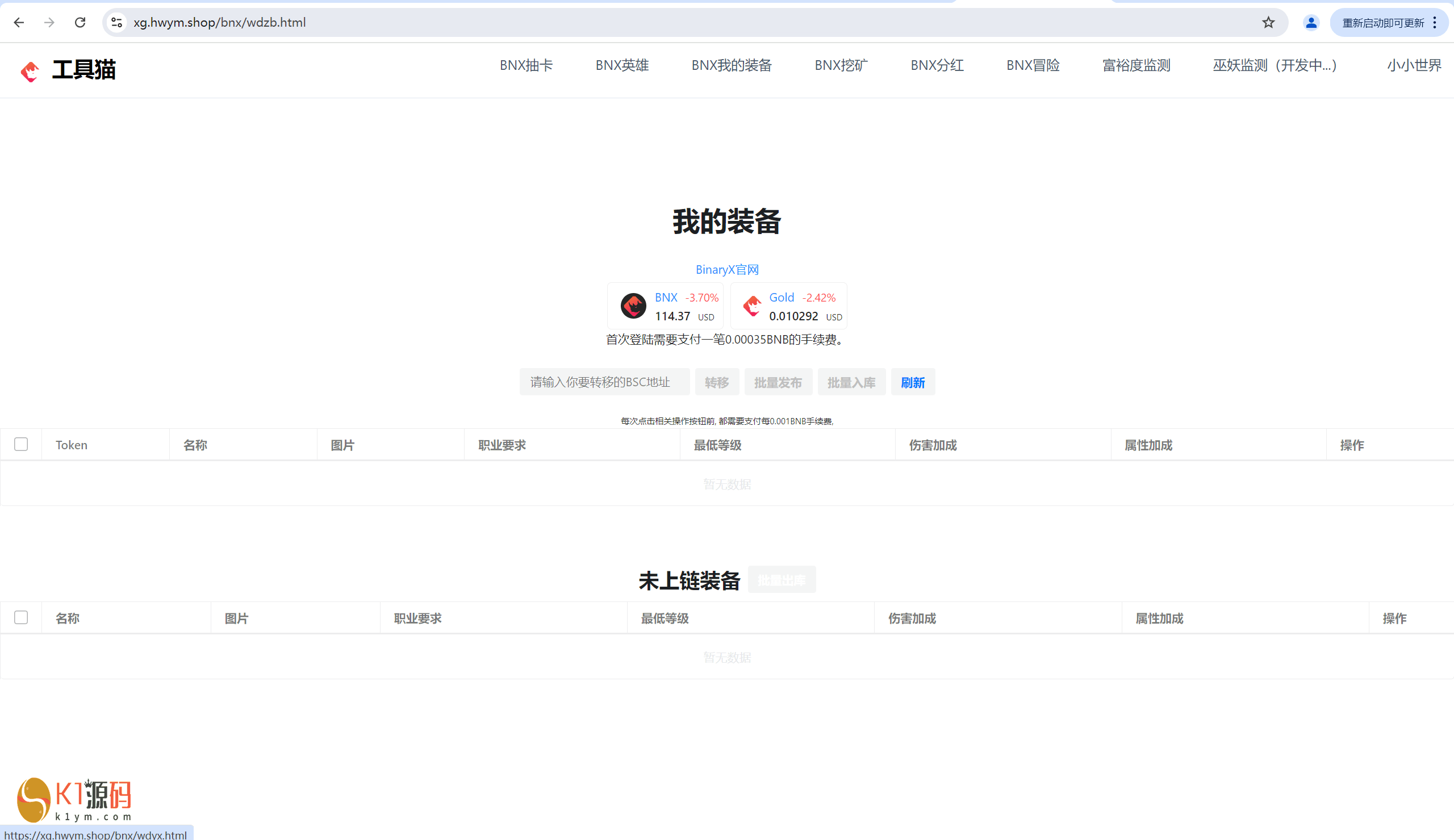Bookmark page with star icon
Viewport: 1454px width, 840px height.
1268,23
